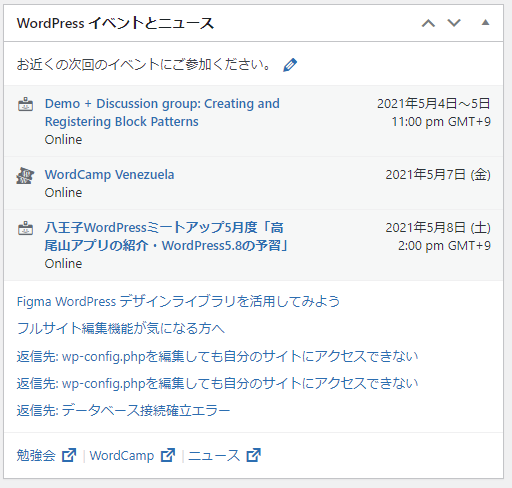The image size is (512, 488).
Task: Click external-link icon next to ニュース
Action: click(254, 455)
